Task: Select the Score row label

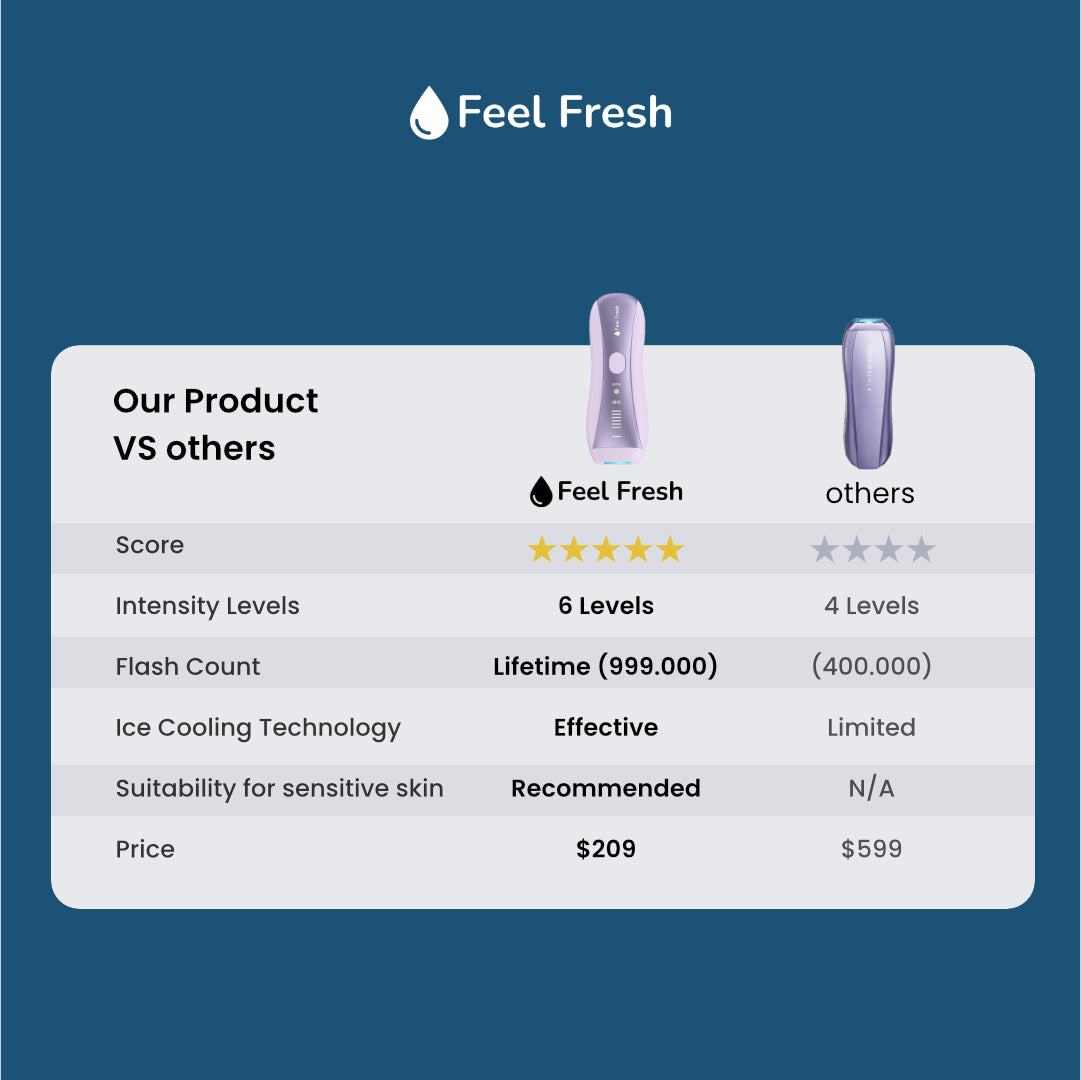Action: (150, 545)
